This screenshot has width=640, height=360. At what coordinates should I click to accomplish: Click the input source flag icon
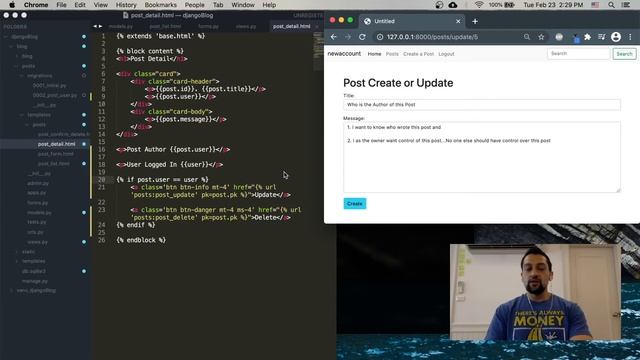(596, 5)
